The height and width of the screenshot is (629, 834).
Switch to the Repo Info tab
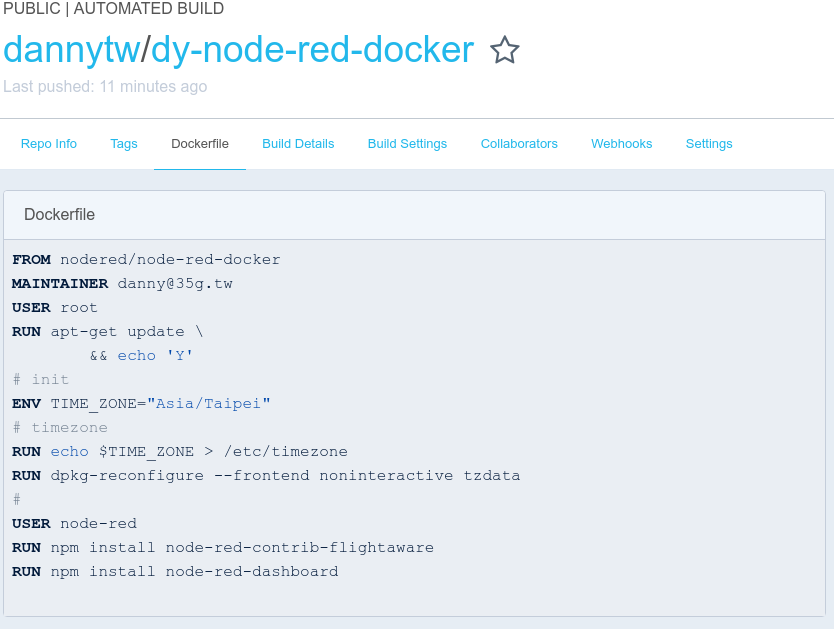click(x=49, y=144)
